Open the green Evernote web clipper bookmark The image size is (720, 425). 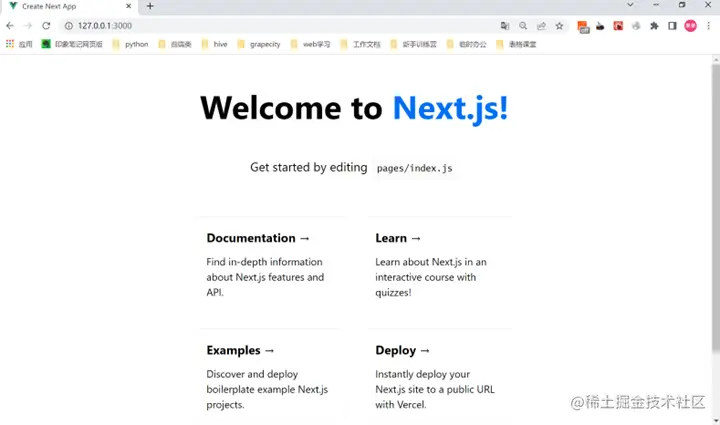72,44
